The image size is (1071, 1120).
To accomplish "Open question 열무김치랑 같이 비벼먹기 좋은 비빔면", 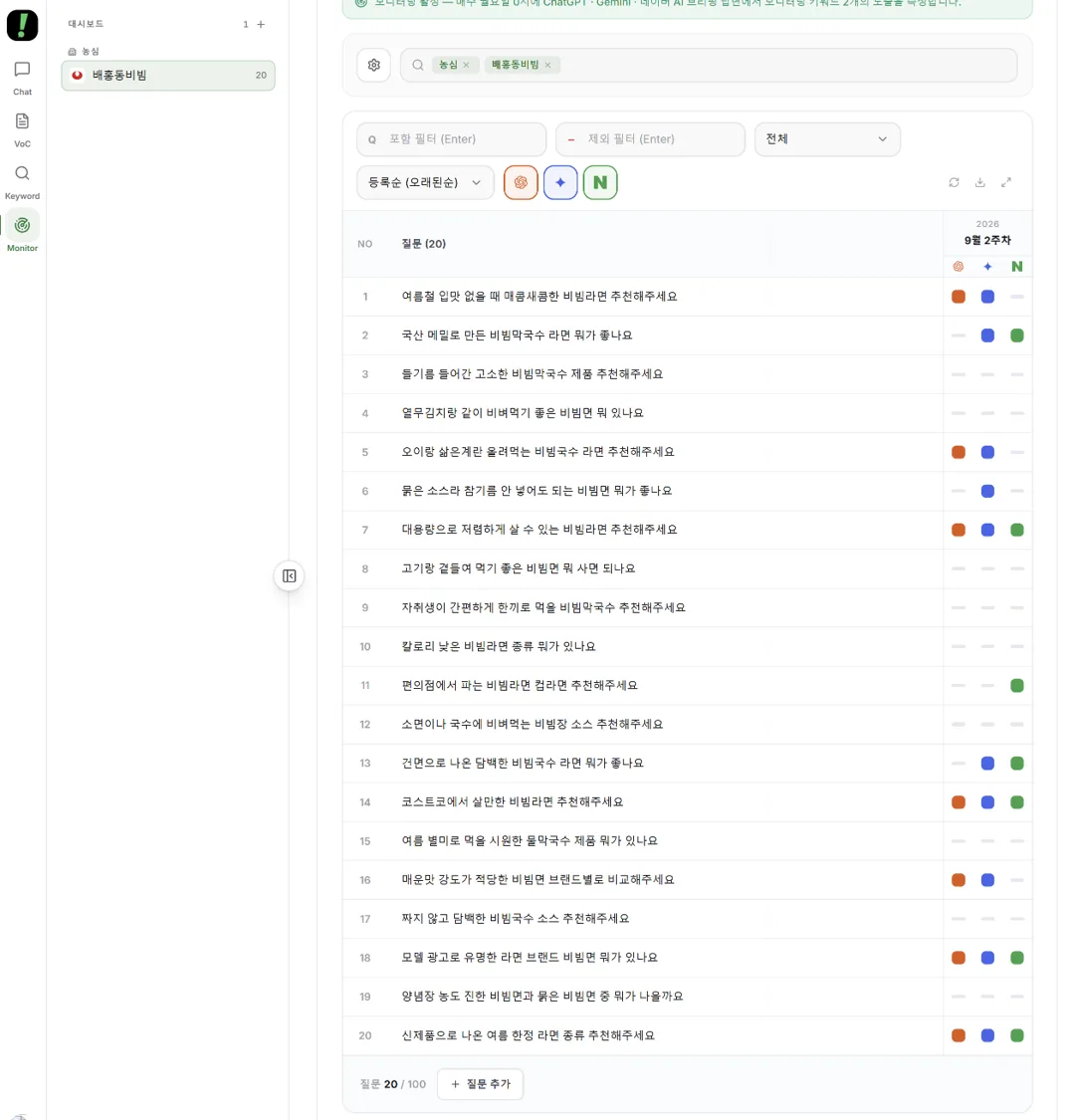I will 522,413.
